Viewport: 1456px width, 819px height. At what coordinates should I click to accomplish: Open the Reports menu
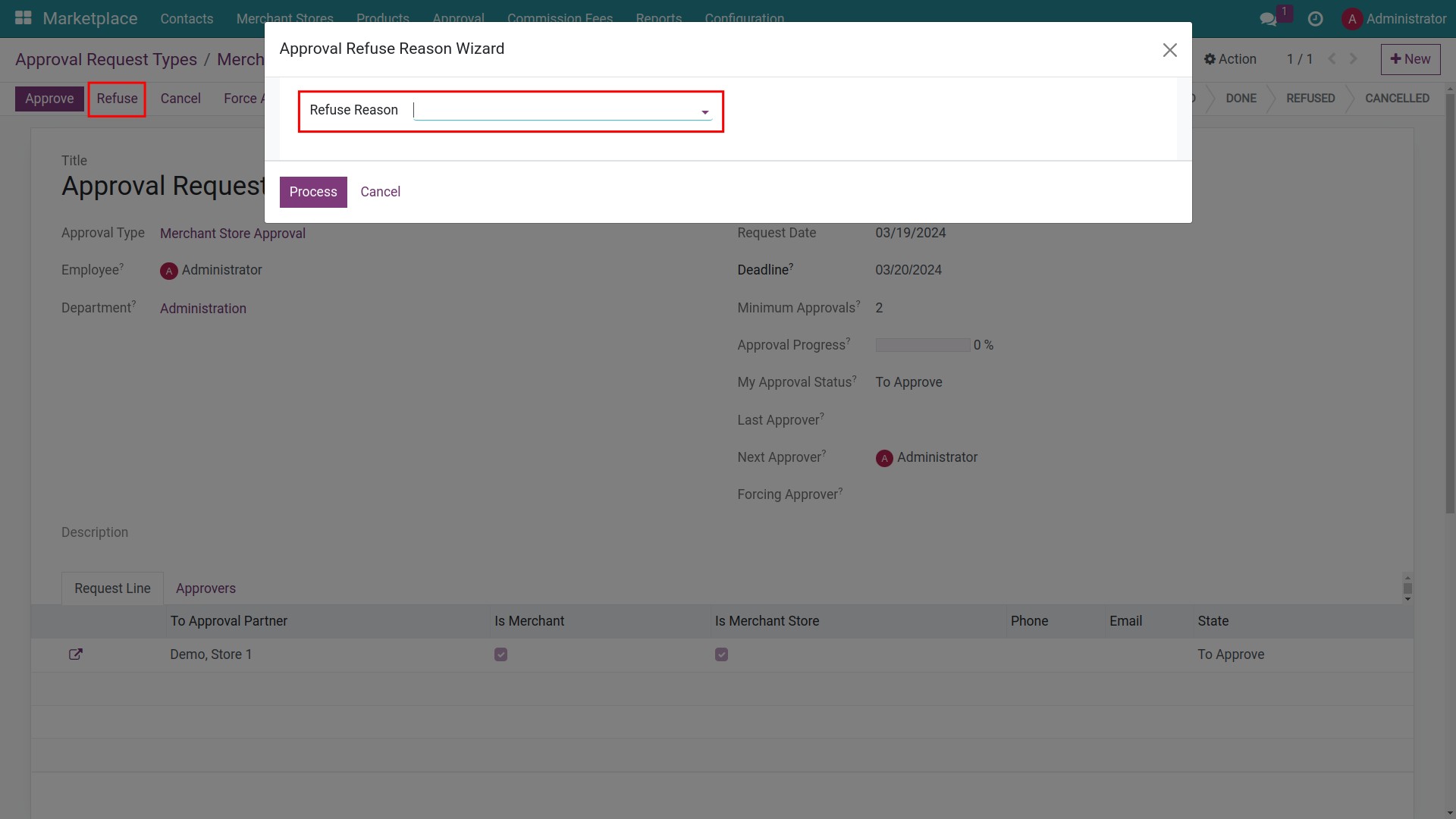pos(658,18)
